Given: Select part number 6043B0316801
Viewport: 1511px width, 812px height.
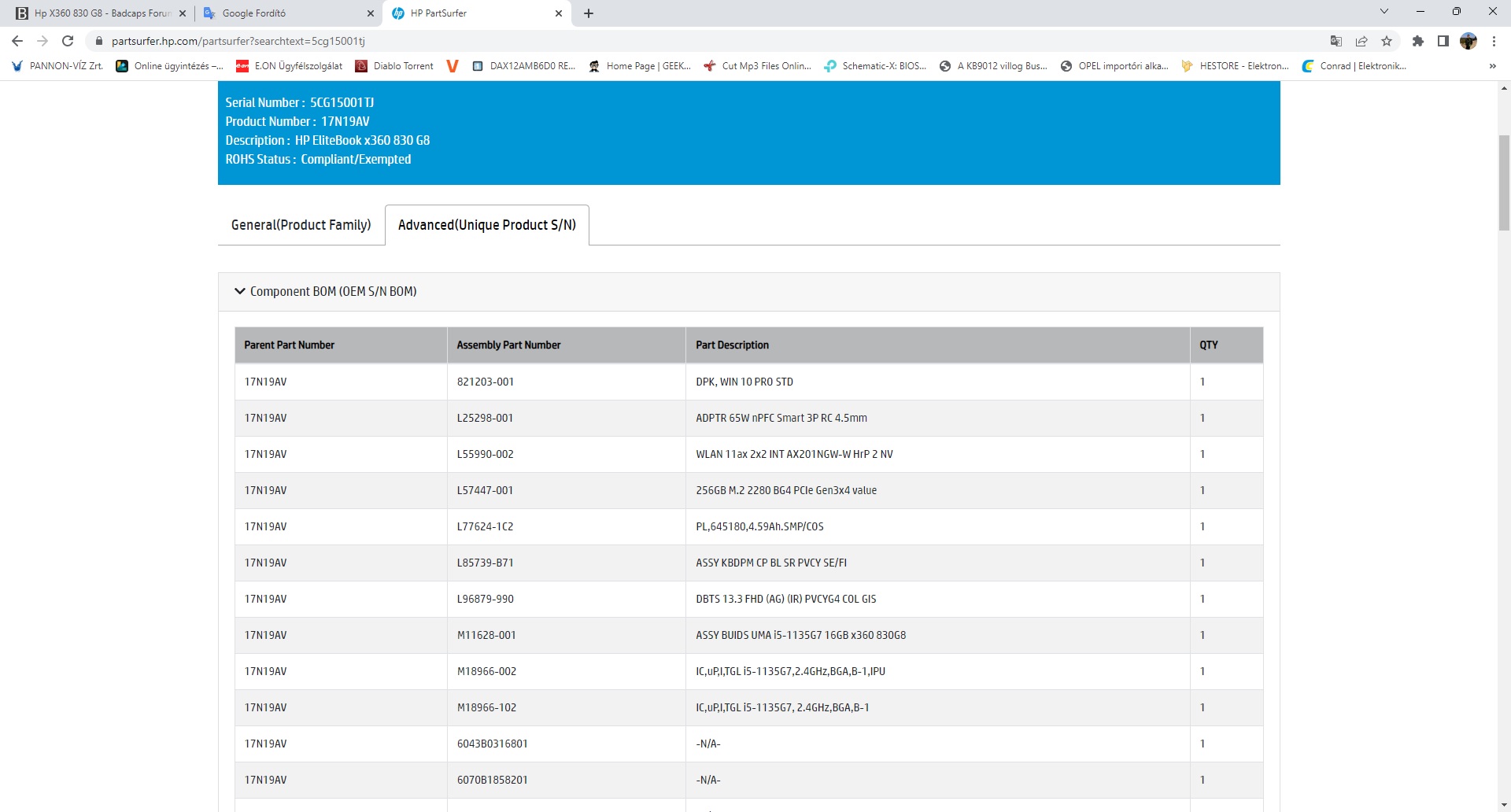Looking at the screenshot, I should click(x=492, y=744).
